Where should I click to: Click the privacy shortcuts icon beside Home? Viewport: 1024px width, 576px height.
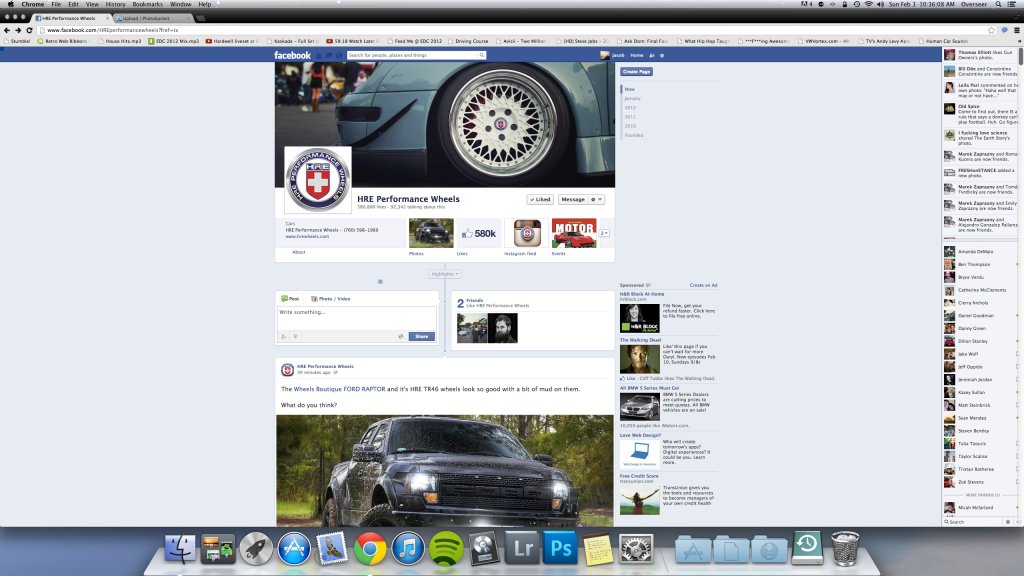click(x=652, y=56)
